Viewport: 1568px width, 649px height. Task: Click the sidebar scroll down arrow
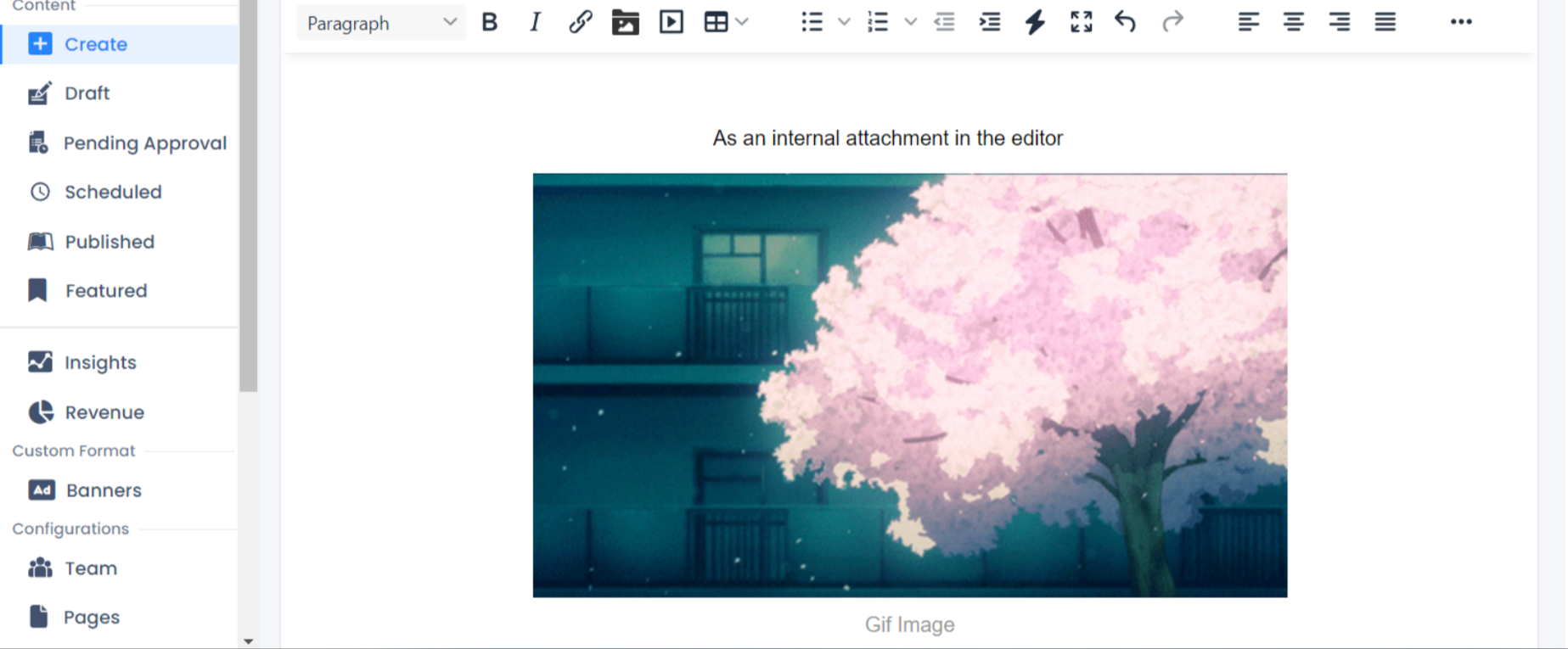248,641
